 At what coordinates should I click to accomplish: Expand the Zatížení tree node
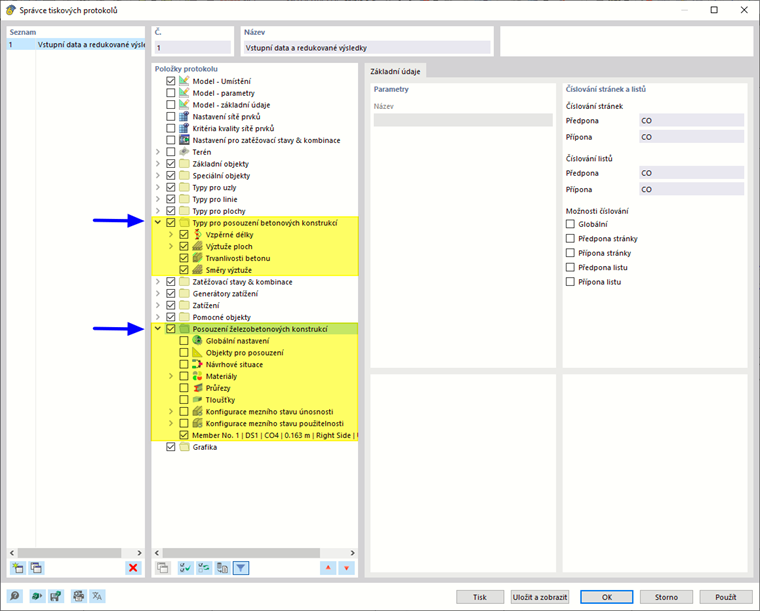point(158,305)
